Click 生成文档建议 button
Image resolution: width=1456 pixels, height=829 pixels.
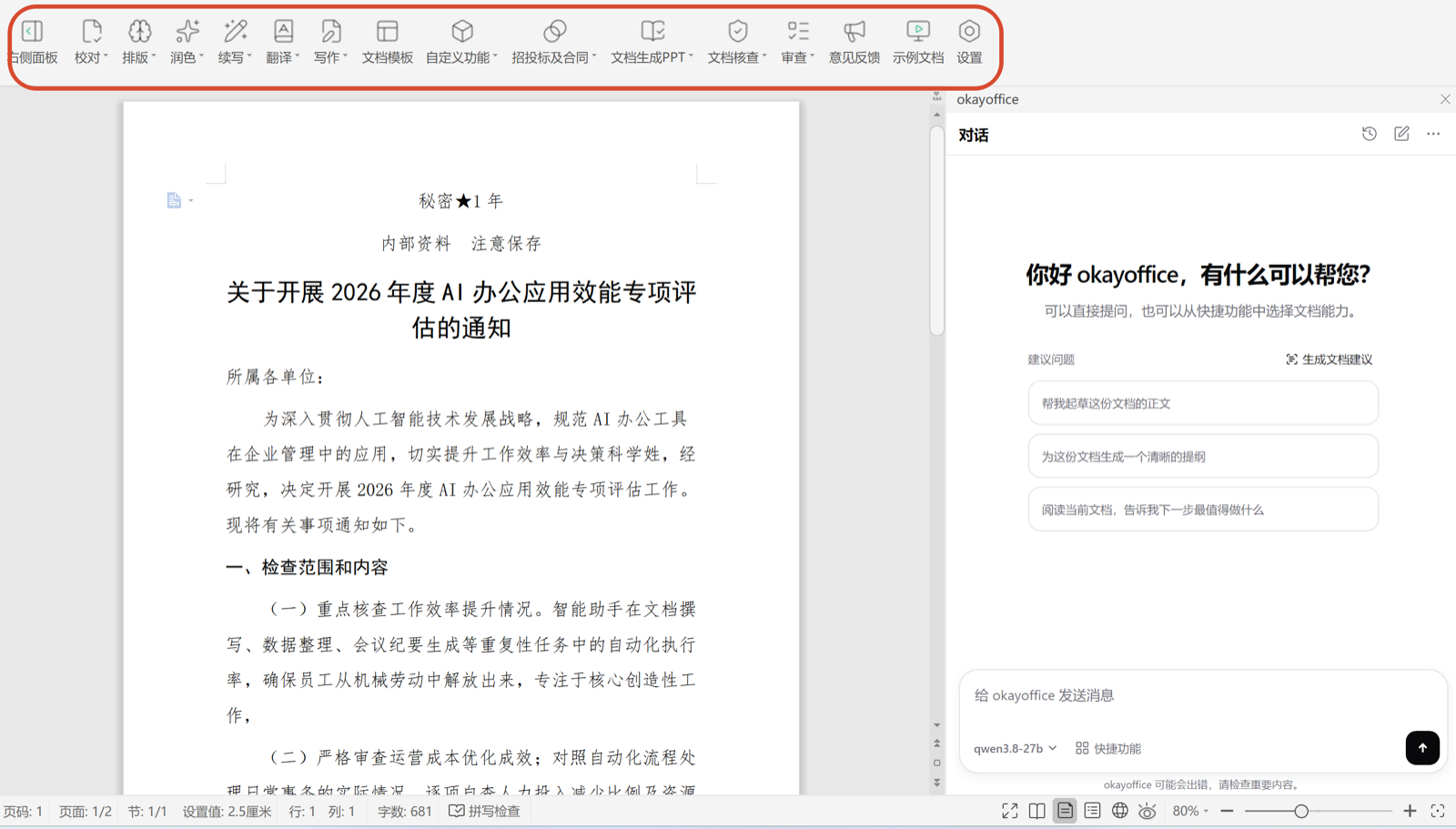coord(1329,359)
